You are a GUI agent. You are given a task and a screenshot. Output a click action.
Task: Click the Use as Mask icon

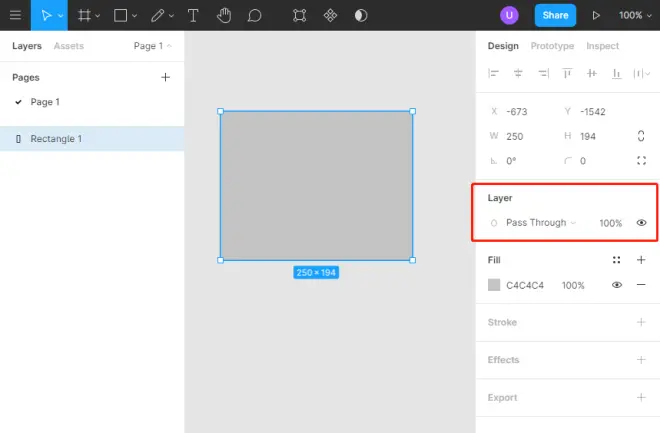tap(361, 16)
